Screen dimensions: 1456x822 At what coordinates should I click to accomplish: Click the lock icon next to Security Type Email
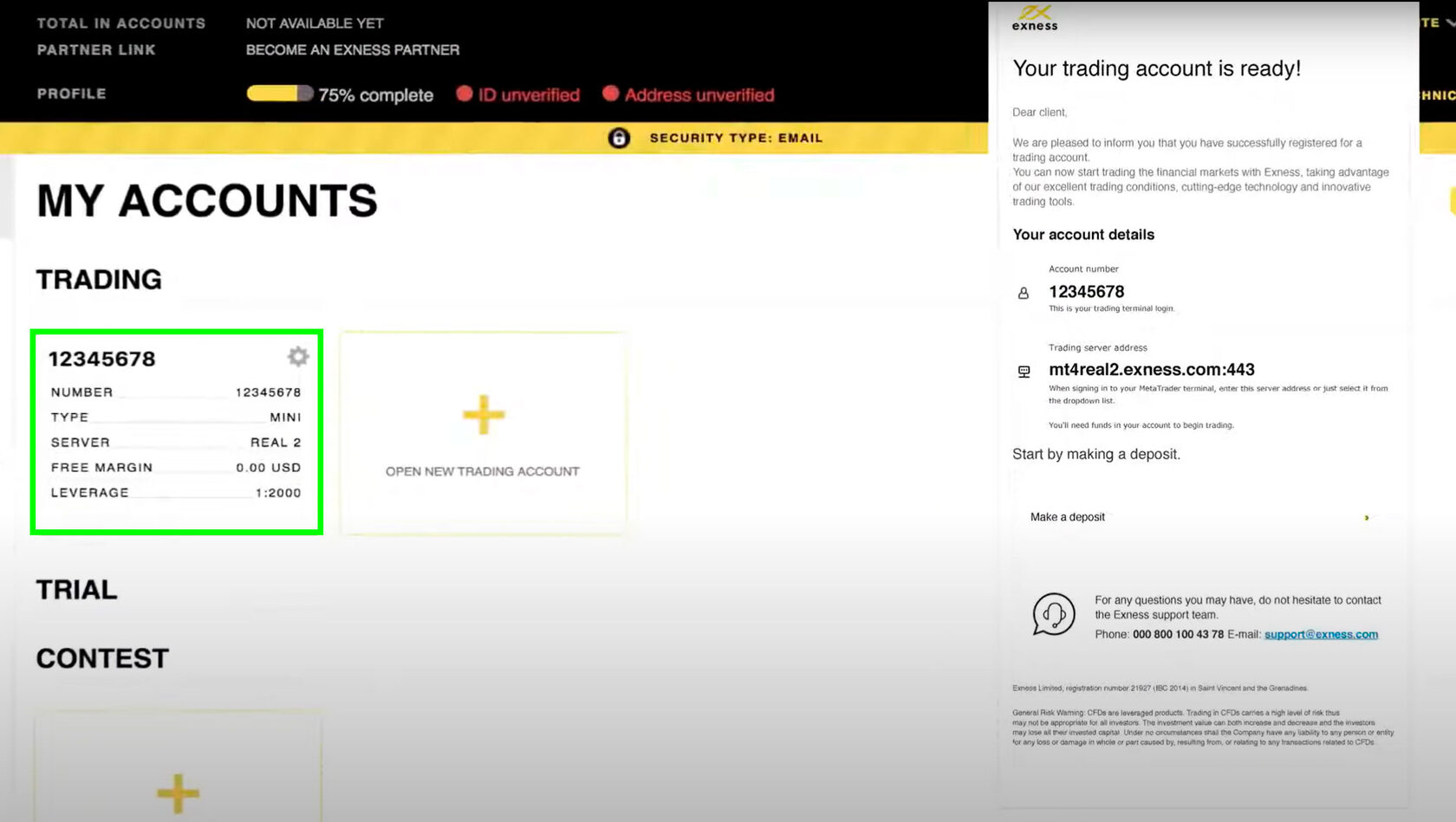coord(618,139)
